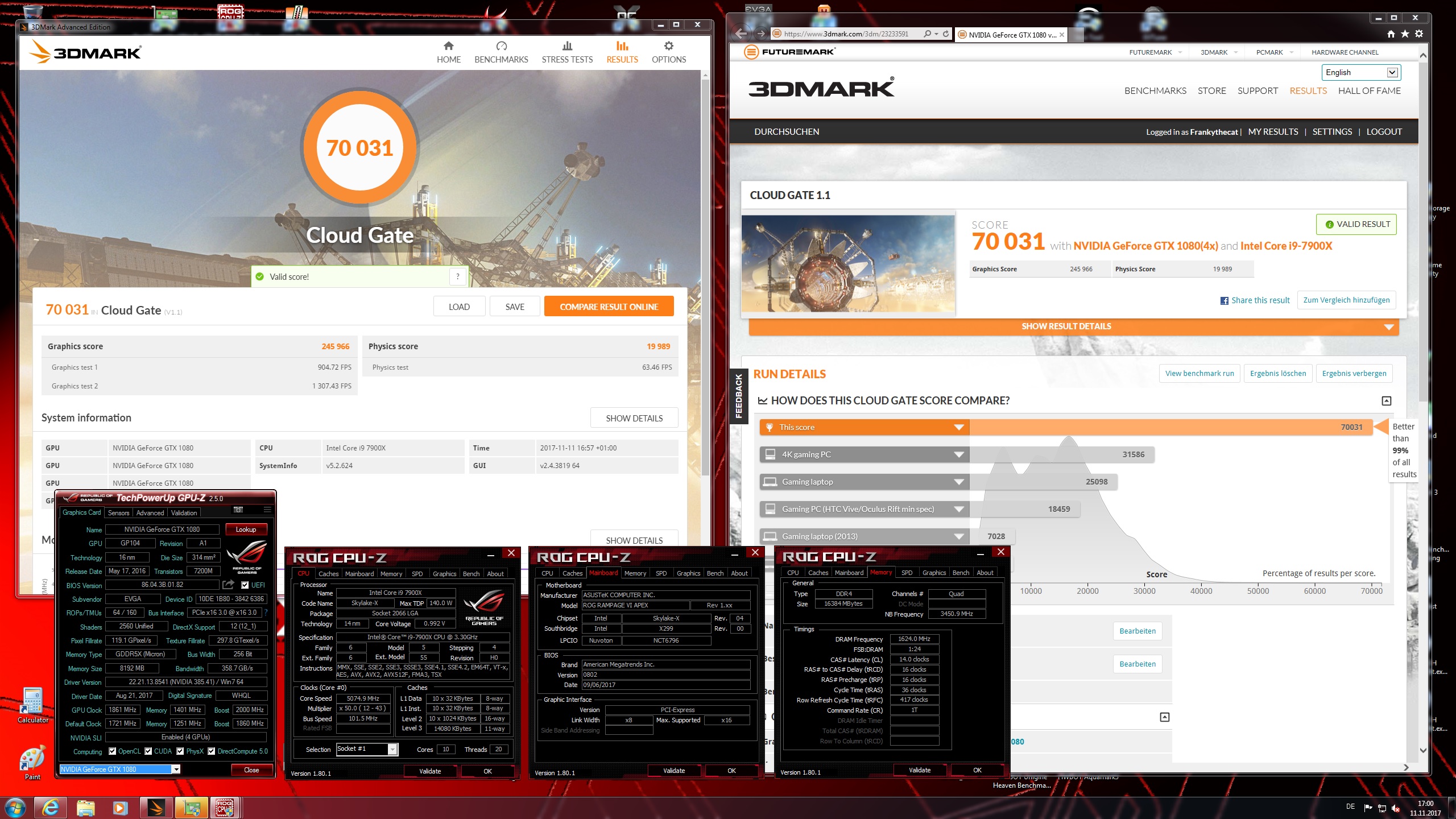The image size is (1456, 819).
Task: Click the FEEDBACK side tab
Action: tap(738, 396)
